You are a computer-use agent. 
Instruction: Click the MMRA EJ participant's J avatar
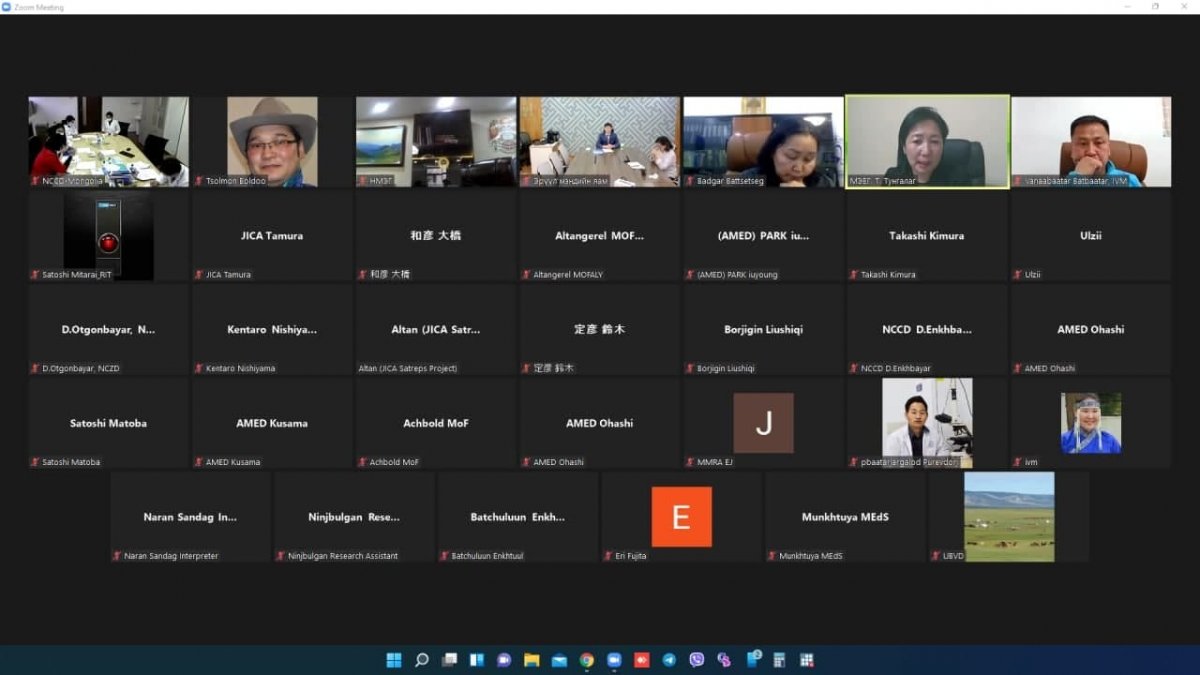(763, 423)
